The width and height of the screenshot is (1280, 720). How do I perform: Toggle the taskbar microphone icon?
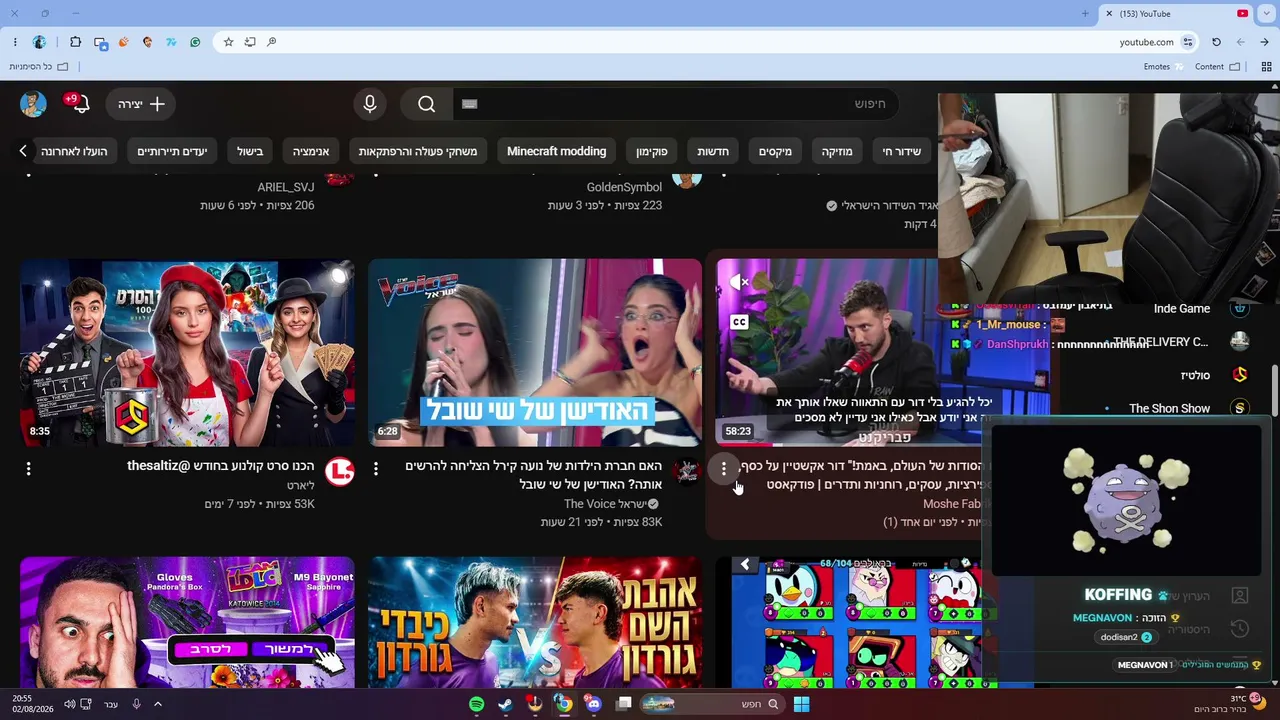click(x=136, y=704)
